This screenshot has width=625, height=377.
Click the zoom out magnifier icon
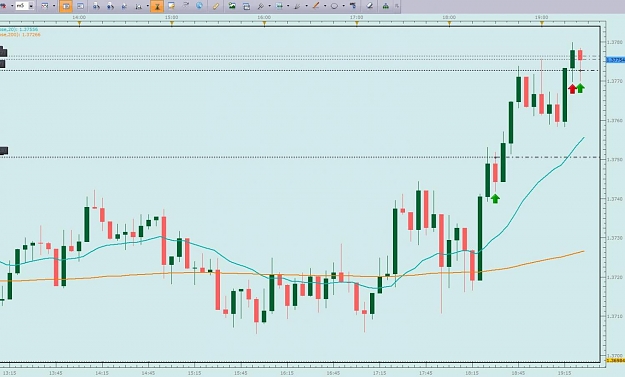pos(110,6)
